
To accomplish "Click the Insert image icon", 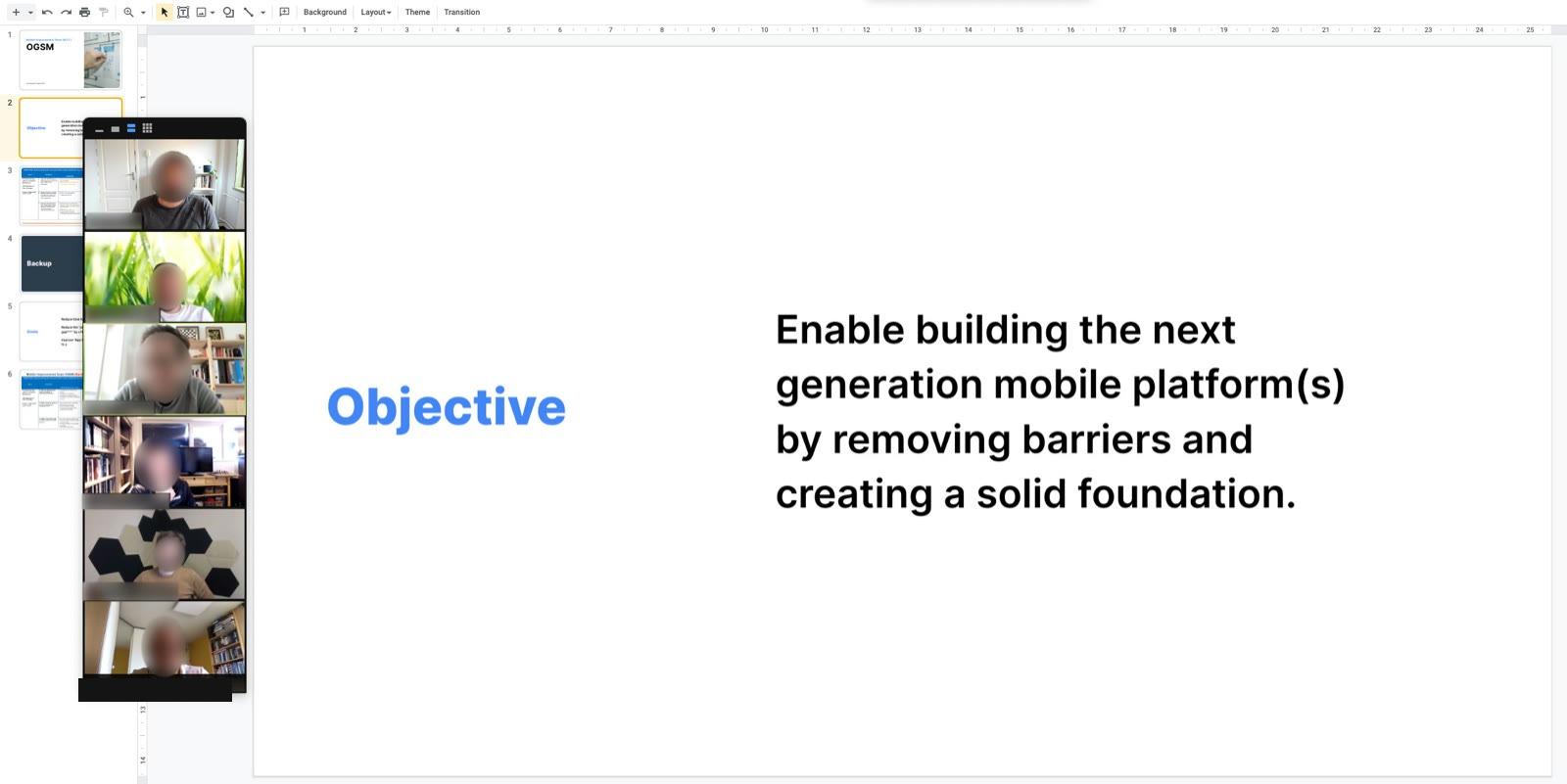I will (201, 12).
